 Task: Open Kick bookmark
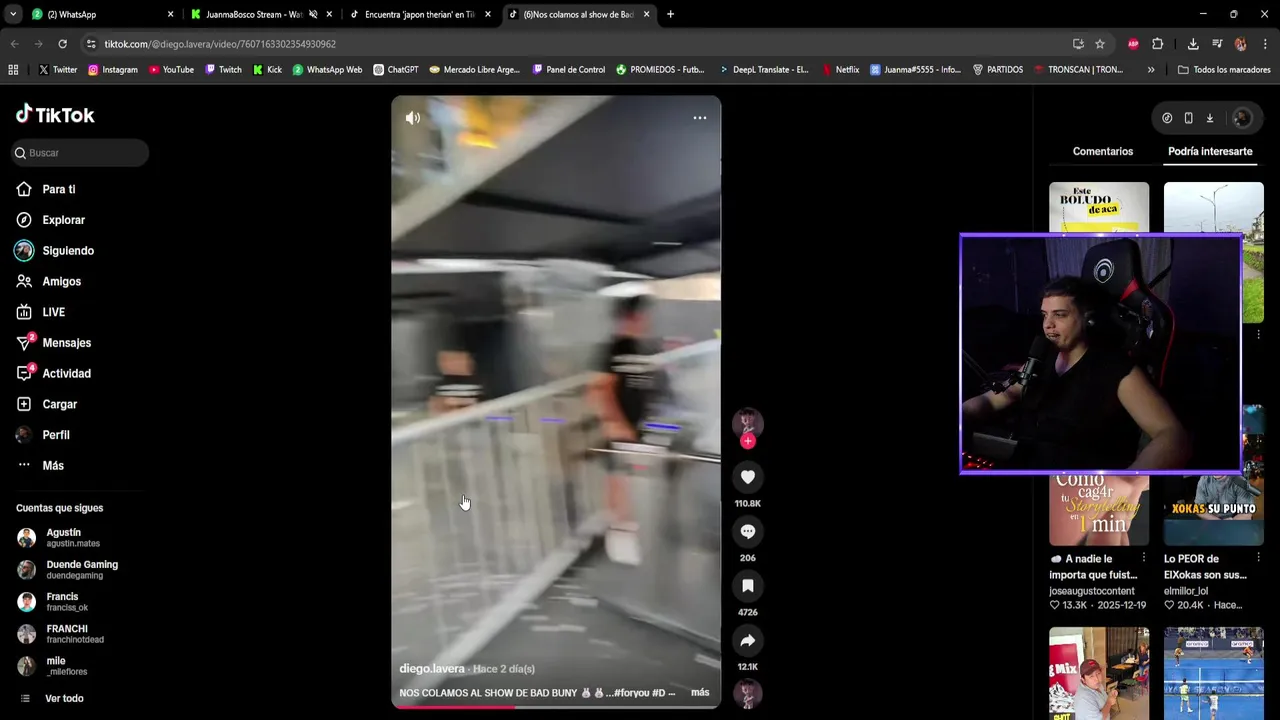[267, 70]
